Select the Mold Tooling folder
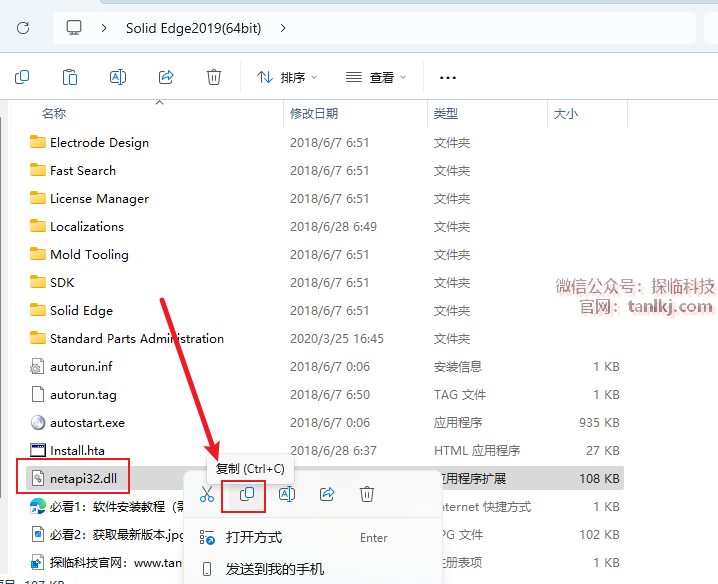The image size is (718, 584). [x=89, y=255]
